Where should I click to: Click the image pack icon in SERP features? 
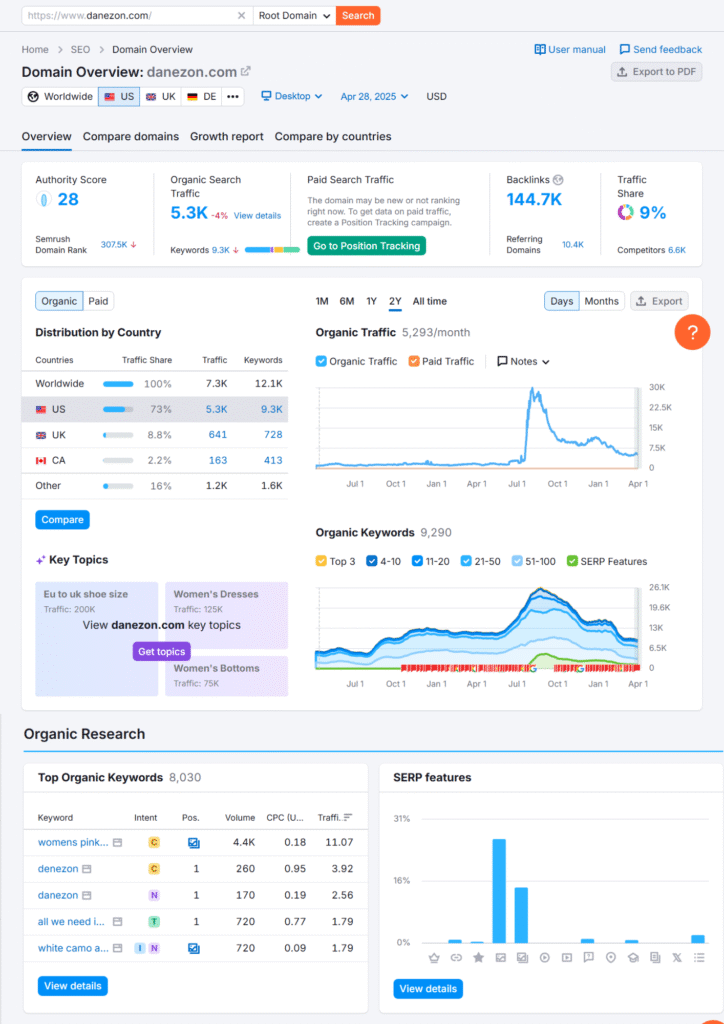click(523, 957)
